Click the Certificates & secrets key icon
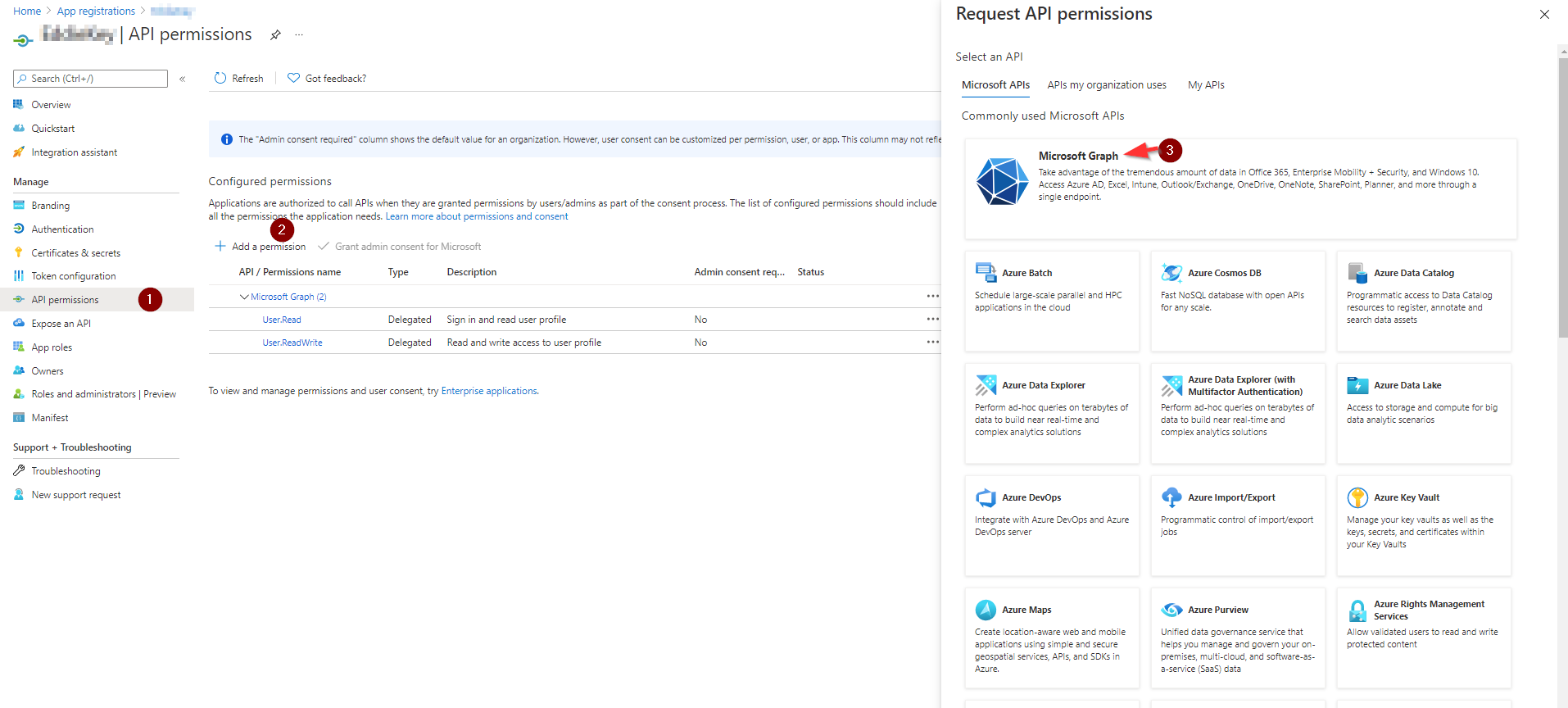The width and height of the screenshot is (1568, 708). click(x=19, y=252)
